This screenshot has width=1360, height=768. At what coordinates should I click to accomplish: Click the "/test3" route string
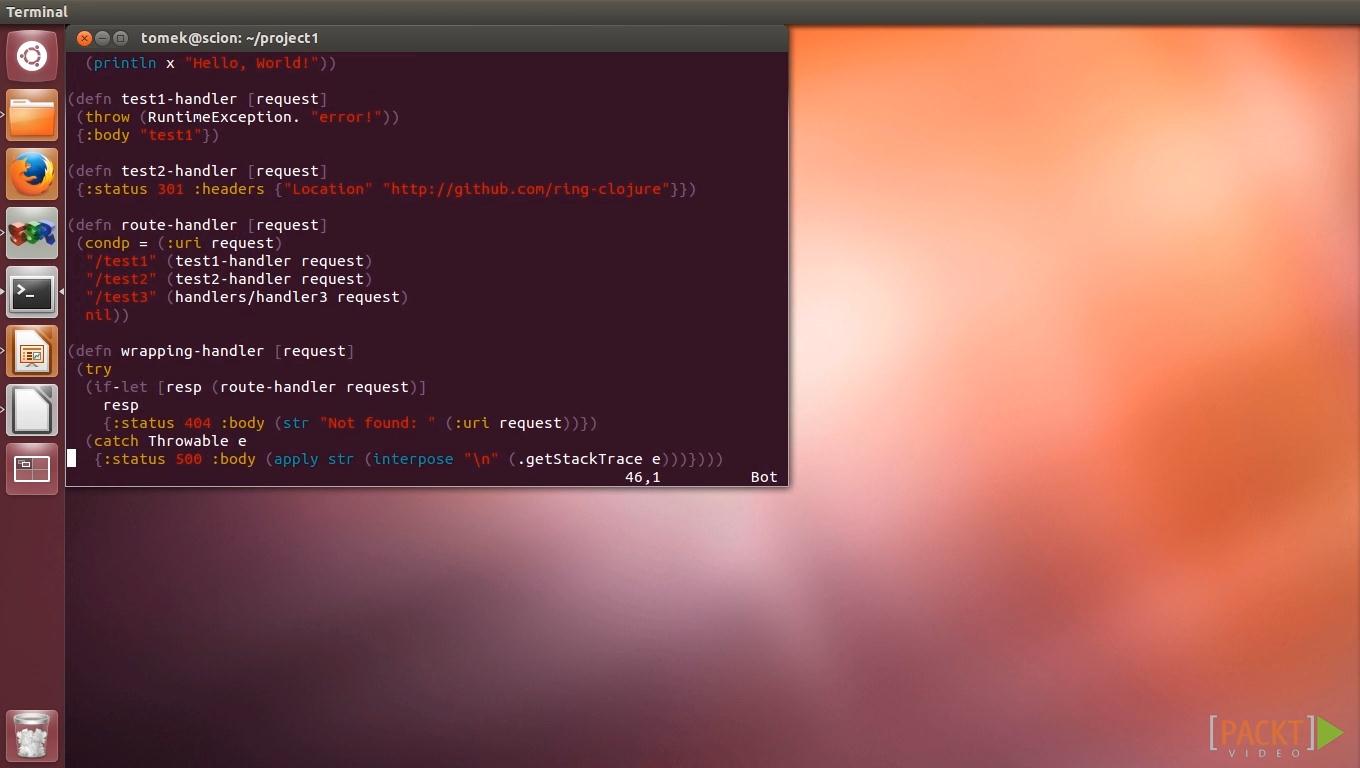pos(121,297)
